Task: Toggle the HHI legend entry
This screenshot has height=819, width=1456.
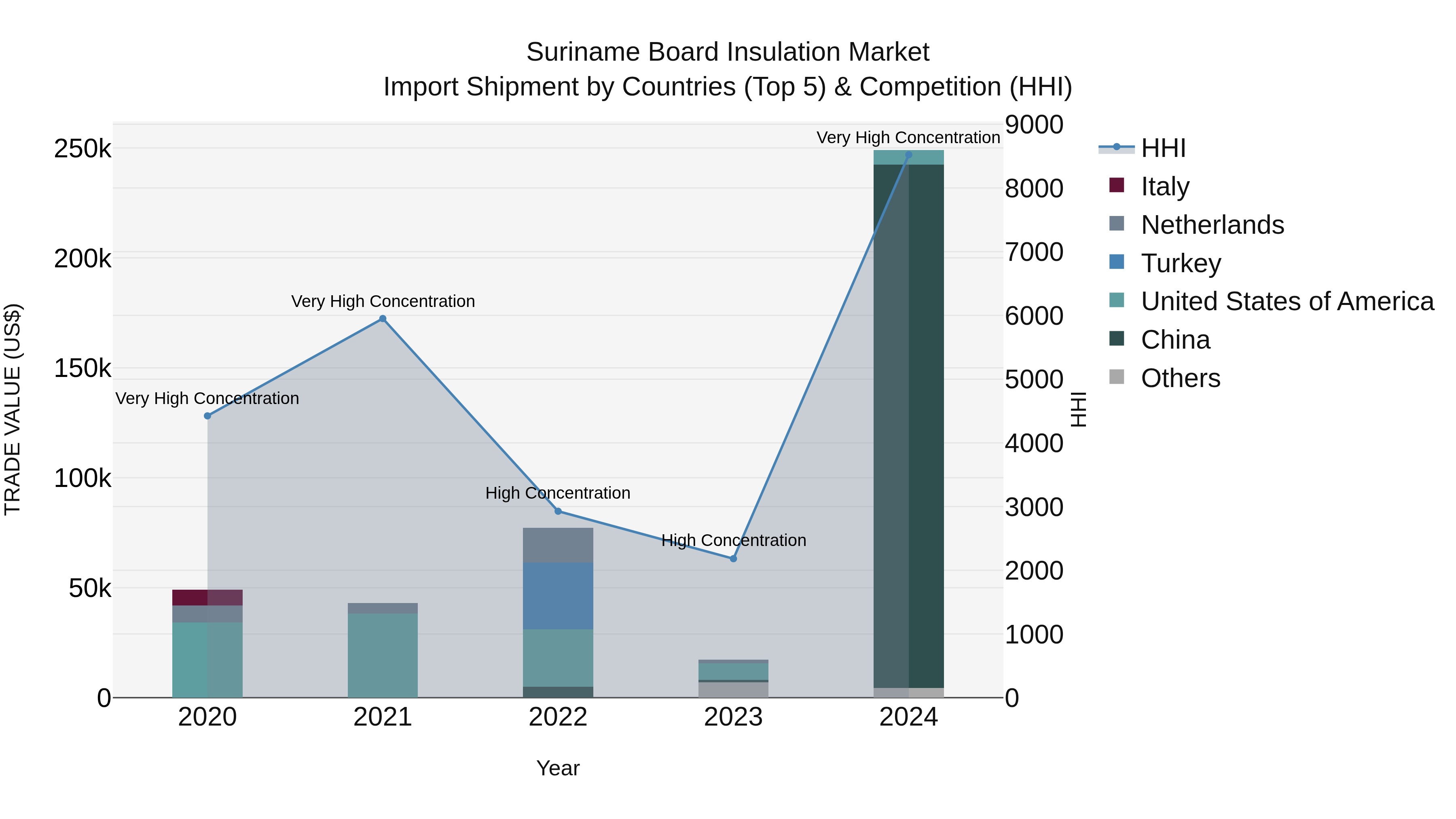Action: coord(1142,148)
